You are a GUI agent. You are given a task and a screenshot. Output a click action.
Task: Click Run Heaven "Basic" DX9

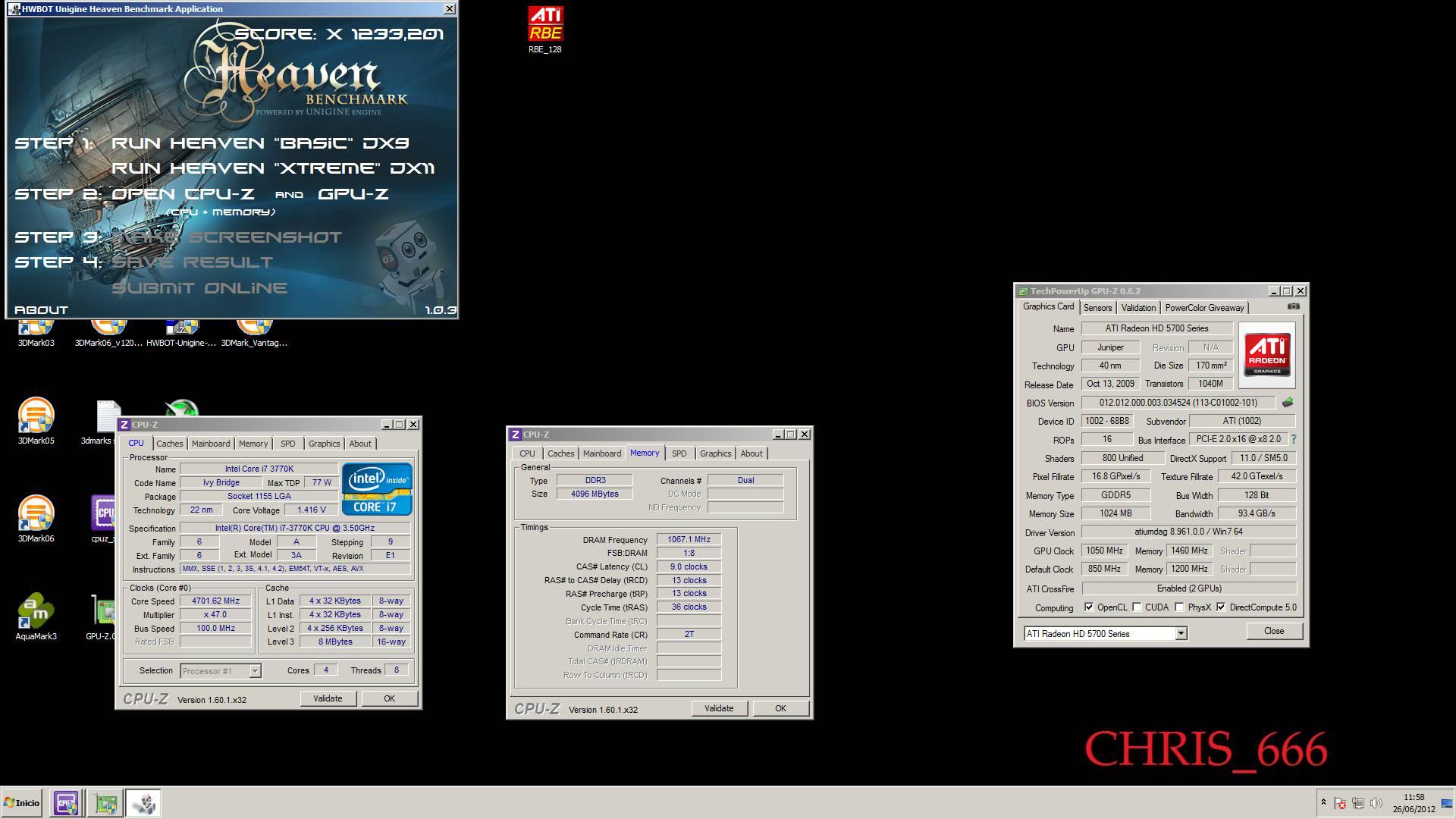click(x=260, y=143)
